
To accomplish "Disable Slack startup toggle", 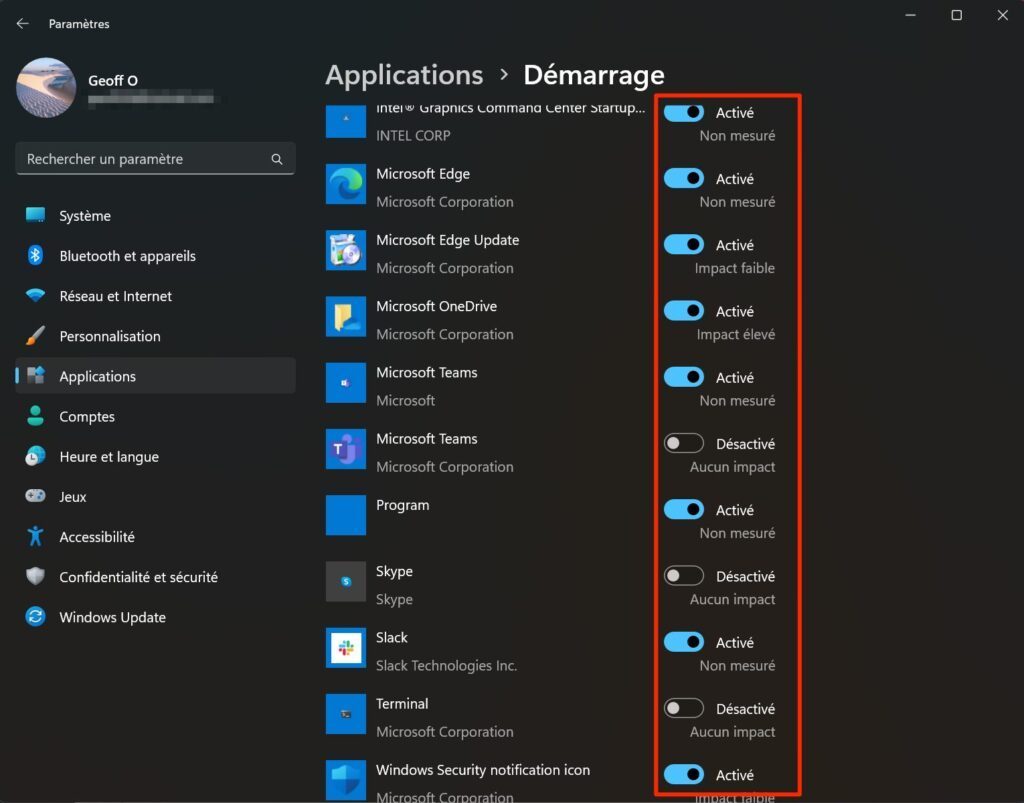I will (684, 642).
